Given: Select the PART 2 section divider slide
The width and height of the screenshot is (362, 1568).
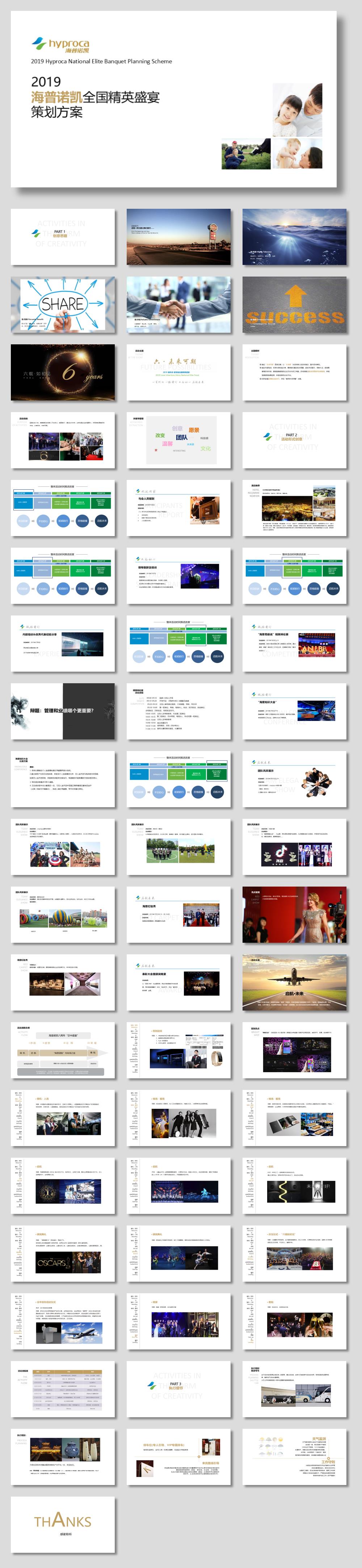Looking at the screenshot, I should coord(294,440).
